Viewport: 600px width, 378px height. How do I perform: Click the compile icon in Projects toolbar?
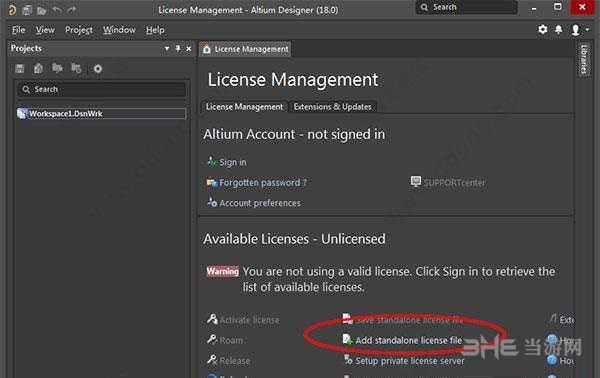tap(38, 68)
